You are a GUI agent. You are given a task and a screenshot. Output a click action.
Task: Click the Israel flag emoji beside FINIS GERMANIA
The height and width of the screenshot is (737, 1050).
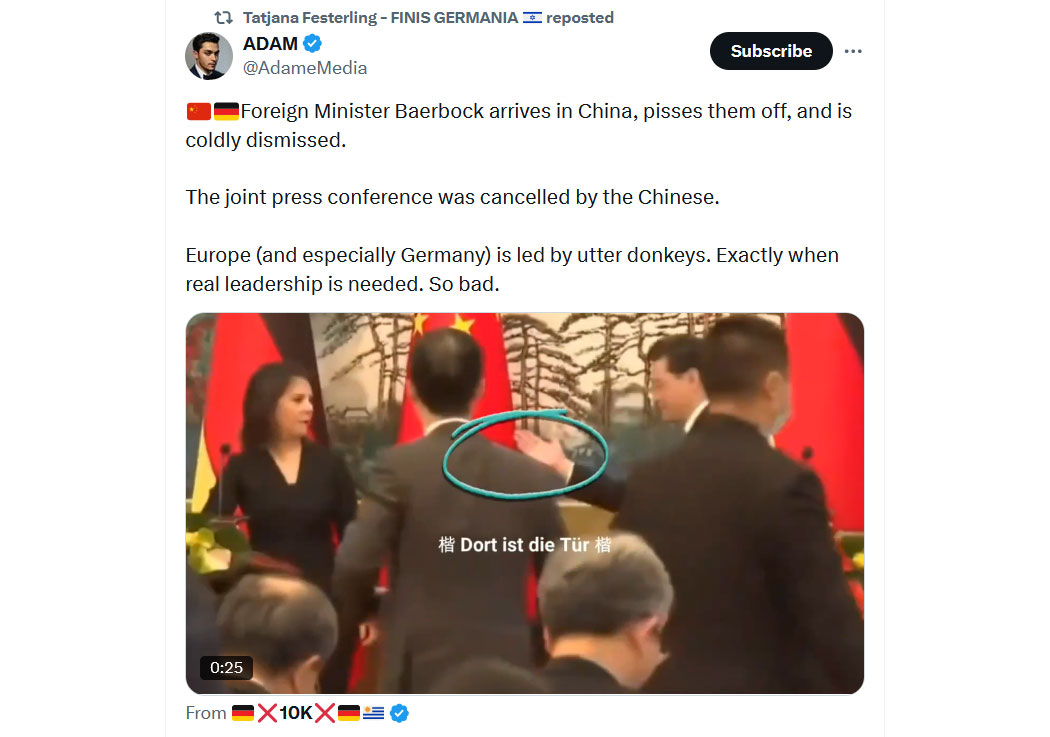point(532,17)
